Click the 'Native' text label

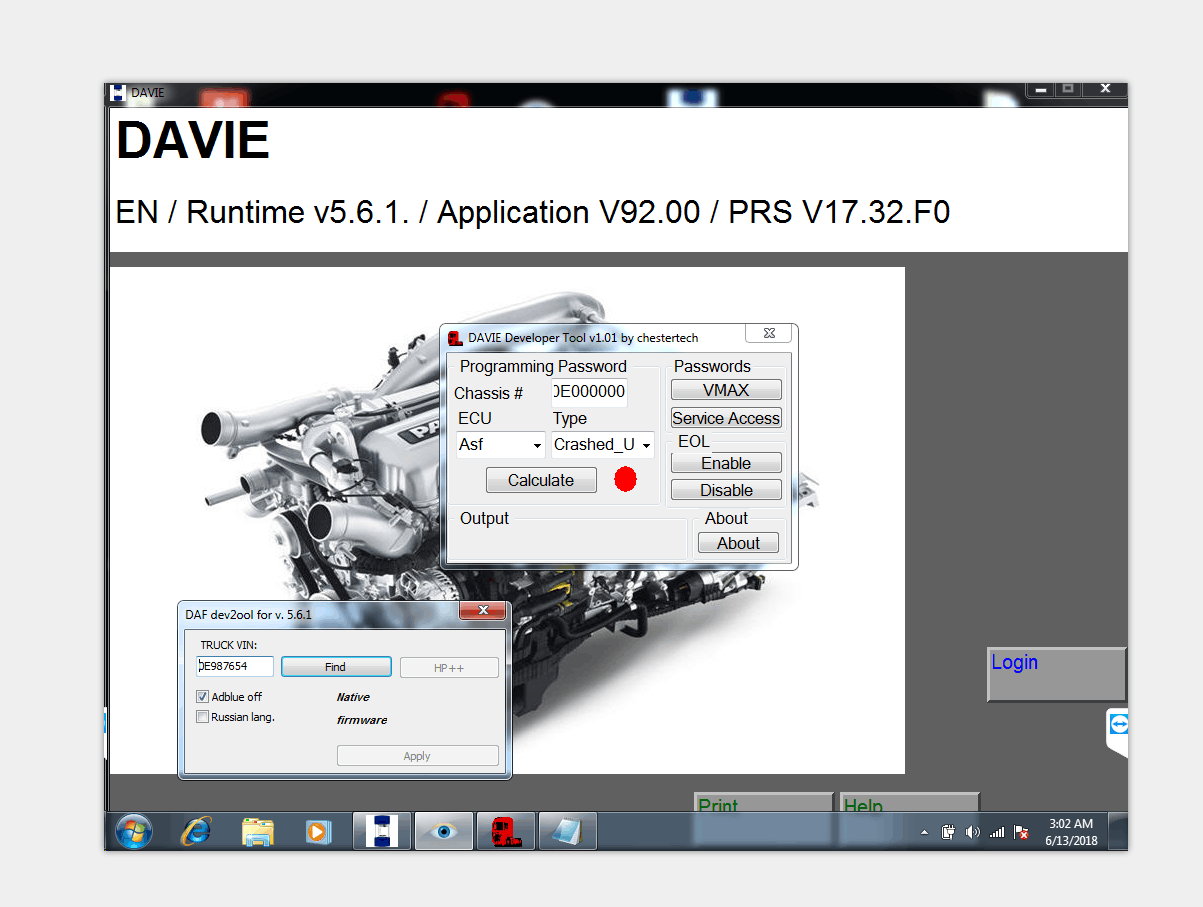tap(353, 697)
